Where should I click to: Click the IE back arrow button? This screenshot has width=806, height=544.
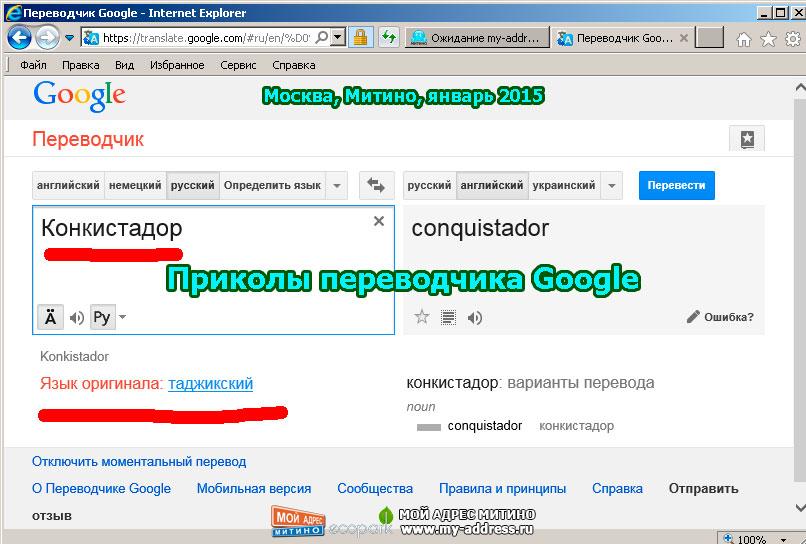19,38
